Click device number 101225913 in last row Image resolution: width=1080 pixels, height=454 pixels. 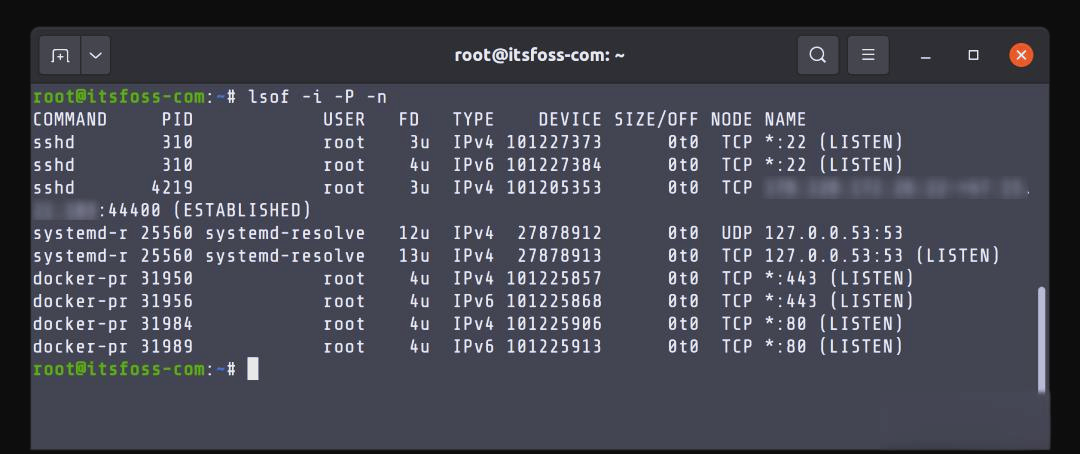(554, 346)
